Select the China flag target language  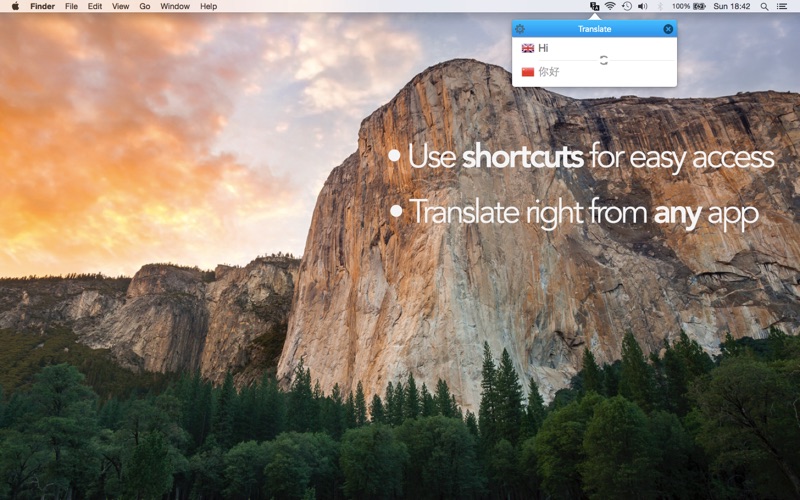[528, 72]
